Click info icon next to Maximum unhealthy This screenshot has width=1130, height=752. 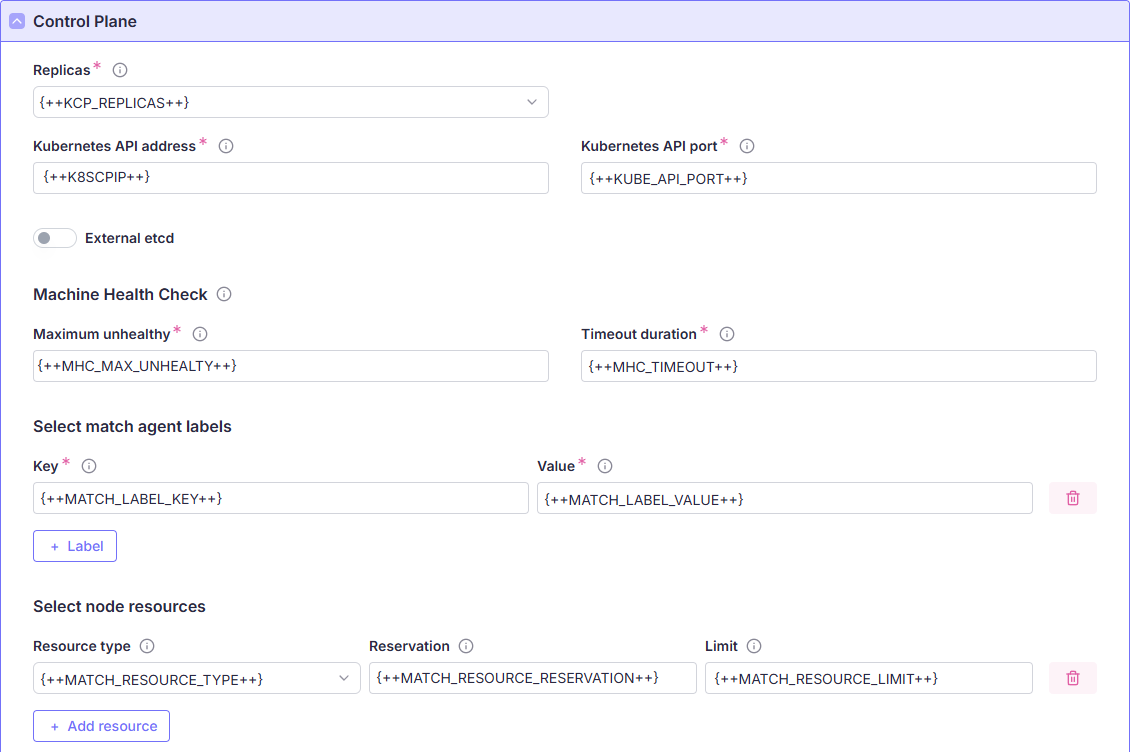200,334
